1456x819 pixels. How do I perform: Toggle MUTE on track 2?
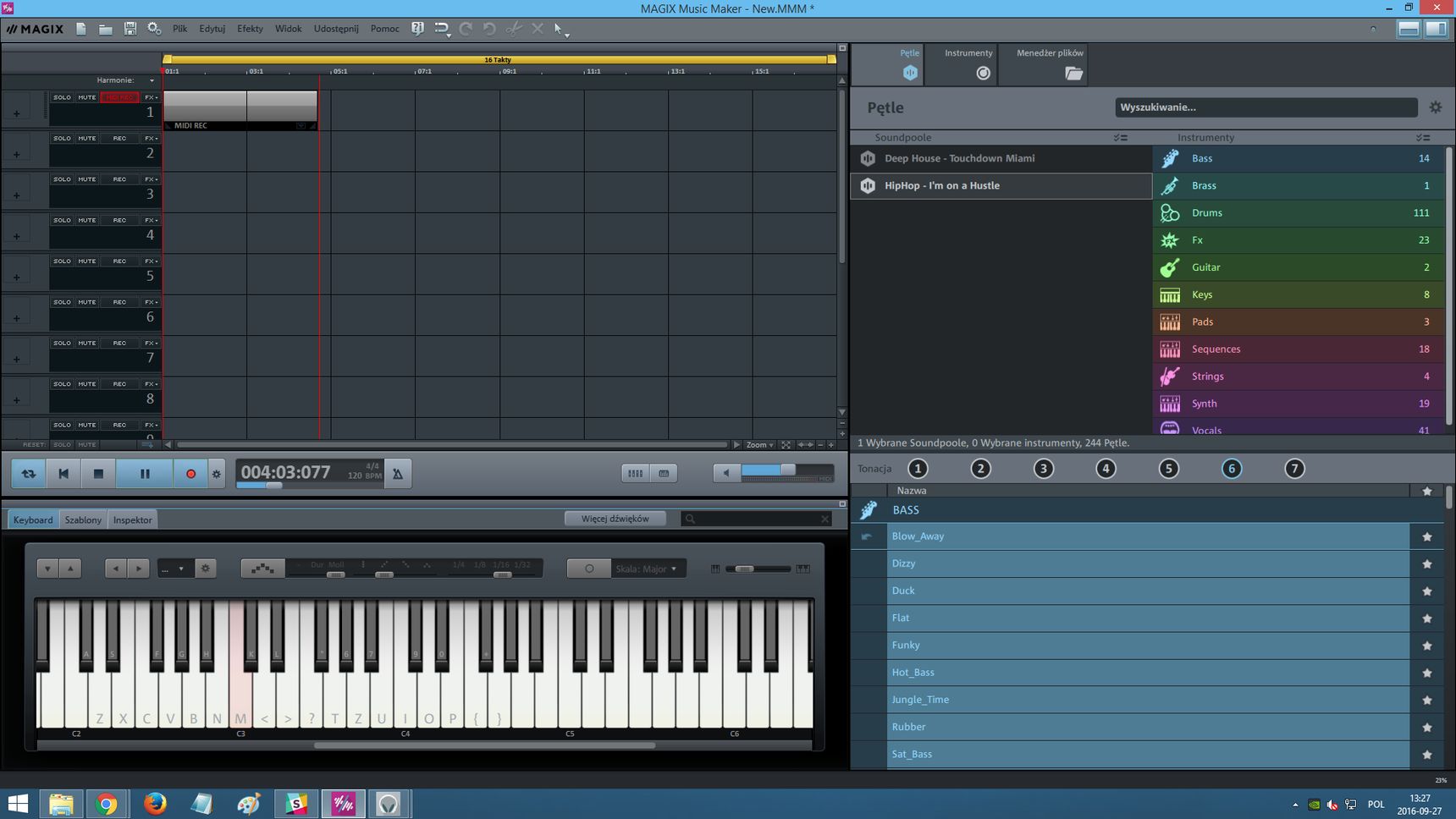click(x=87, y=138)
